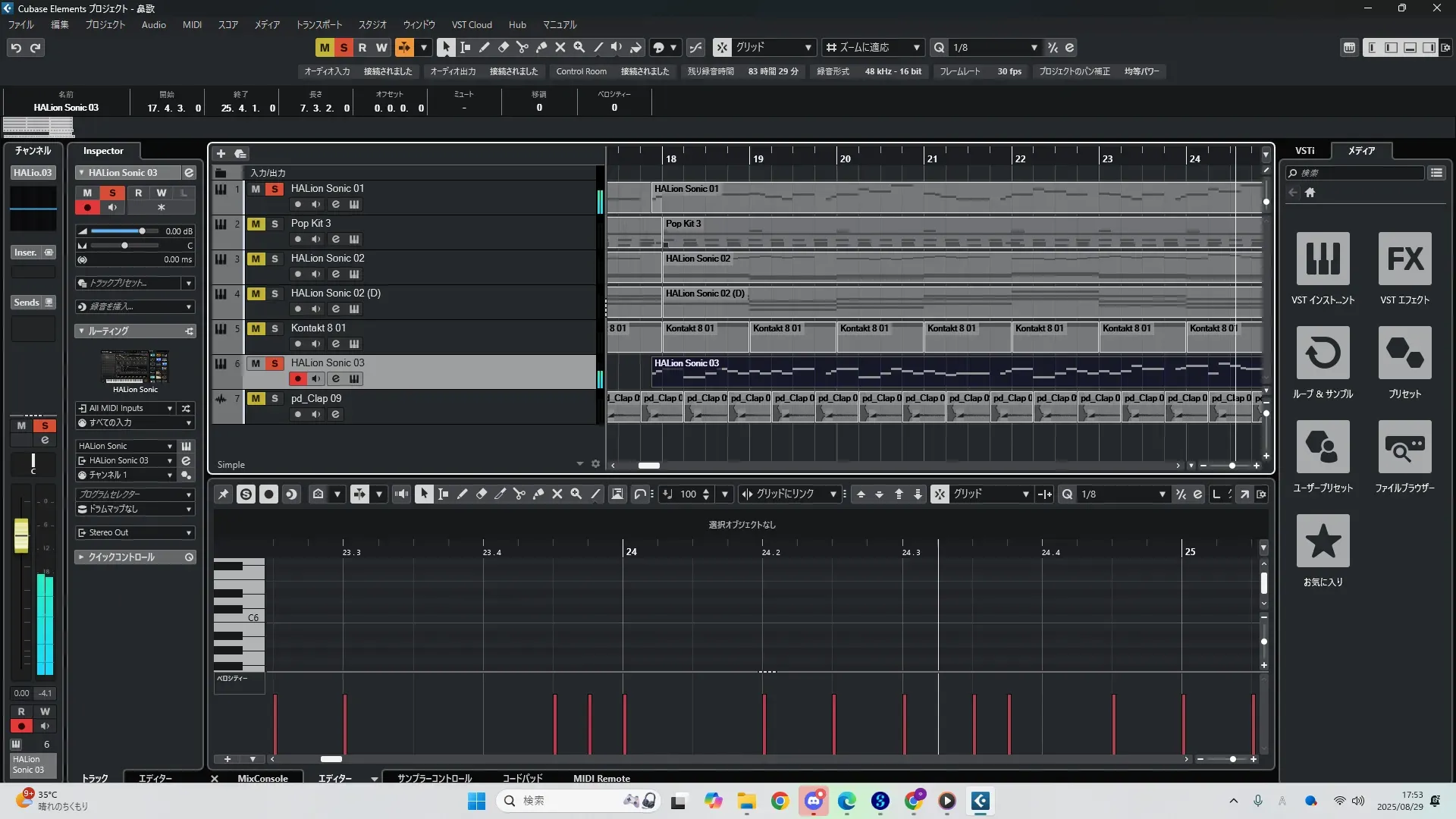Switch to the VSTi tab
Screen dimensions: 1456x819
1304,150
